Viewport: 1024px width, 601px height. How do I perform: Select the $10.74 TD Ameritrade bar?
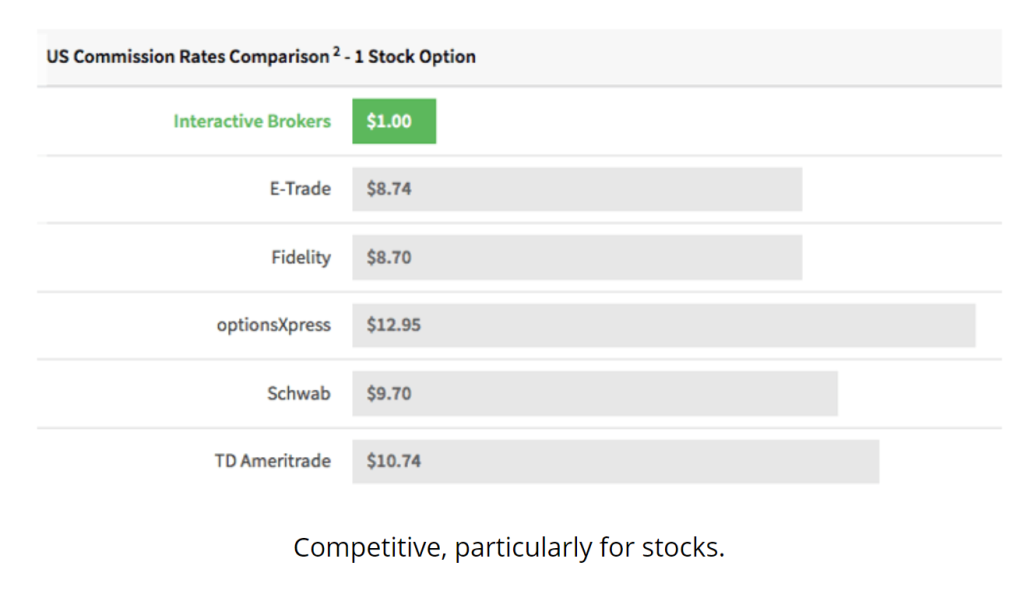point(616,461)
